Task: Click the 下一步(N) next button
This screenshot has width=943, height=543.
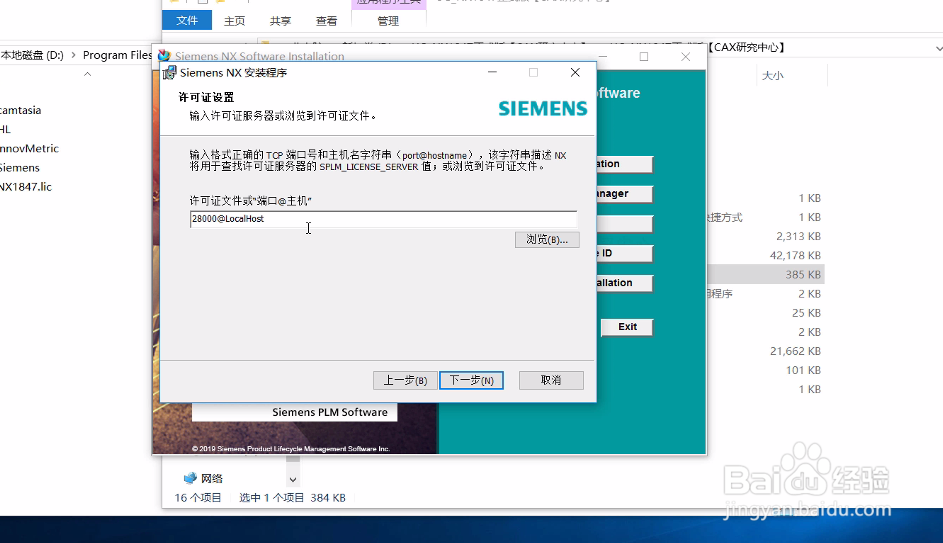Action: tap(471, 380)
